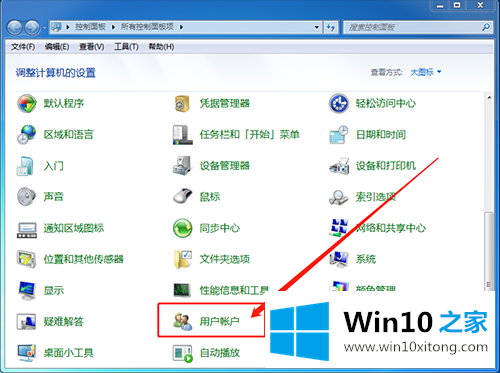500x373 pixels.
Task: Open the 默认程序 icon
Action: 27,103
